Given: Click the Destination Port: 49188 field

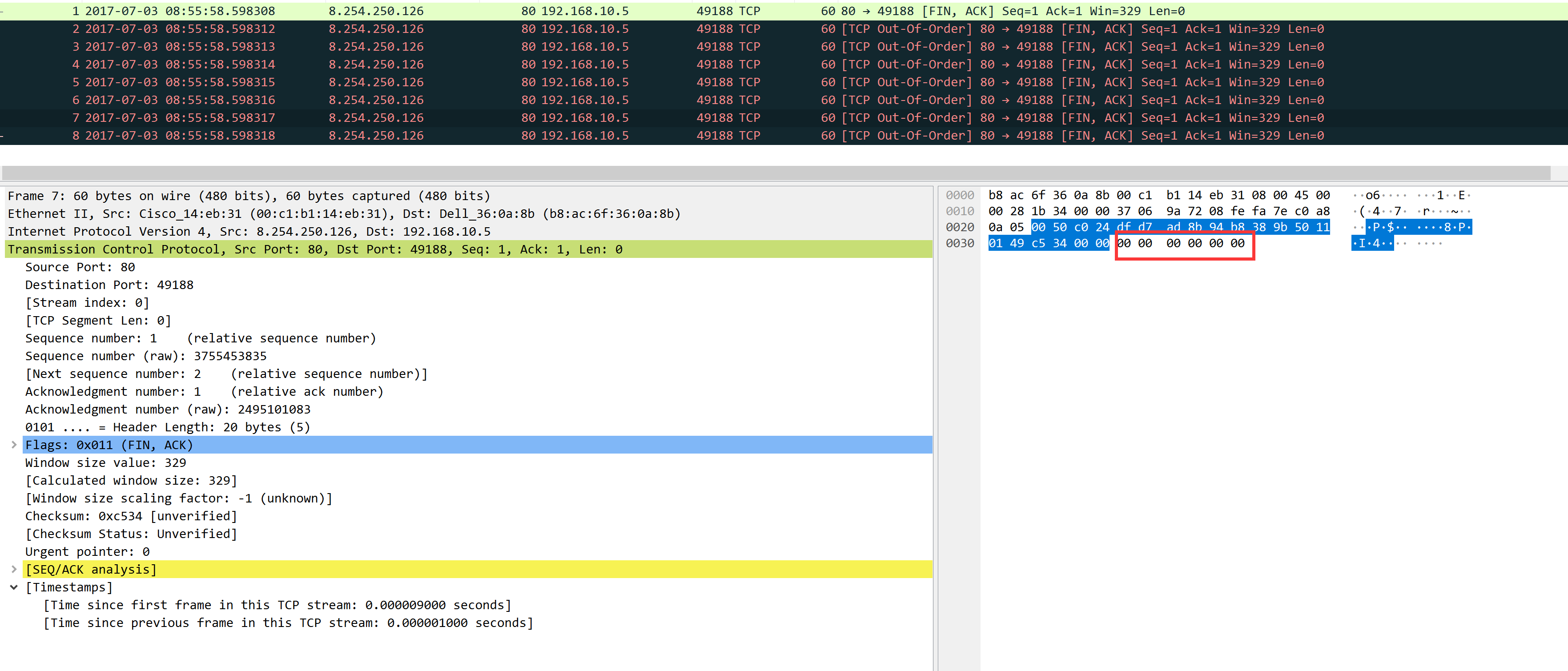Looking at the screenshot, I should click(109, 284).
